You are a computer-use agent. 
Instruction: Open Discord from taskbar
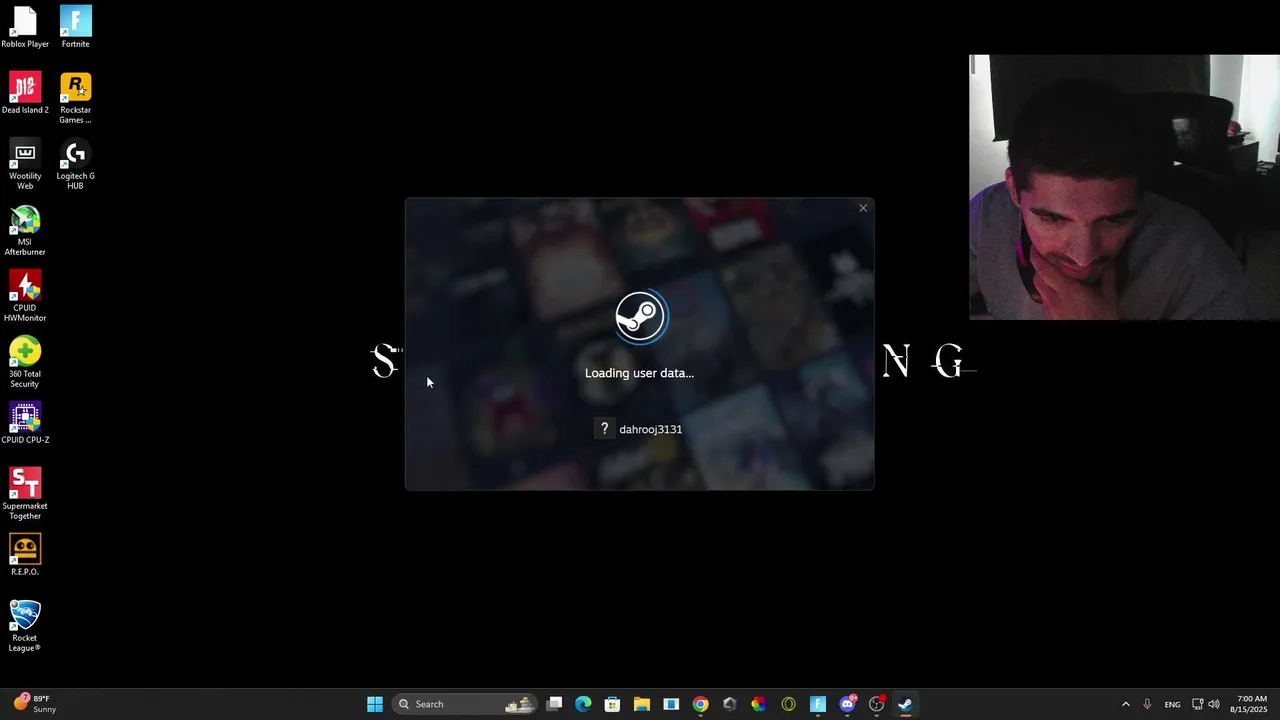(848, 704)
